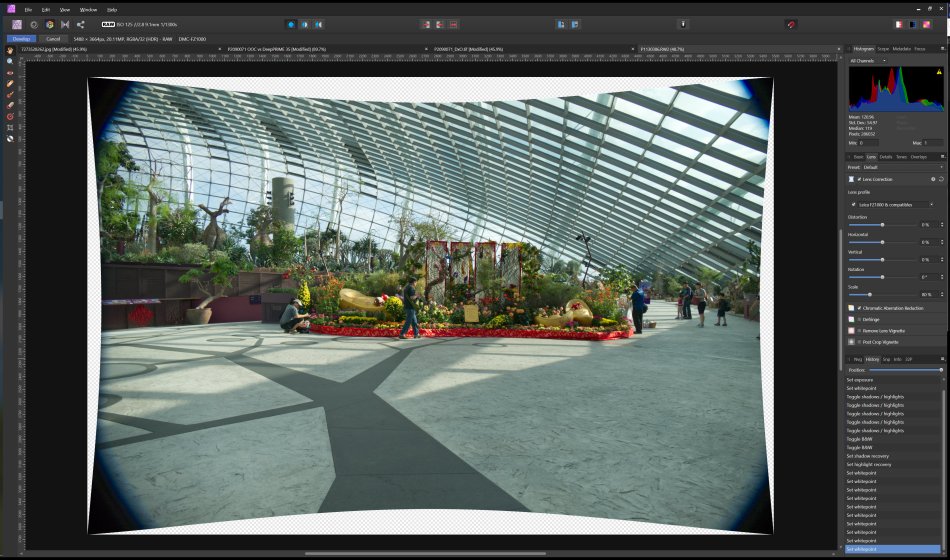
Task: Select the Red Eye Removal tool
Action: click(10, 73)
